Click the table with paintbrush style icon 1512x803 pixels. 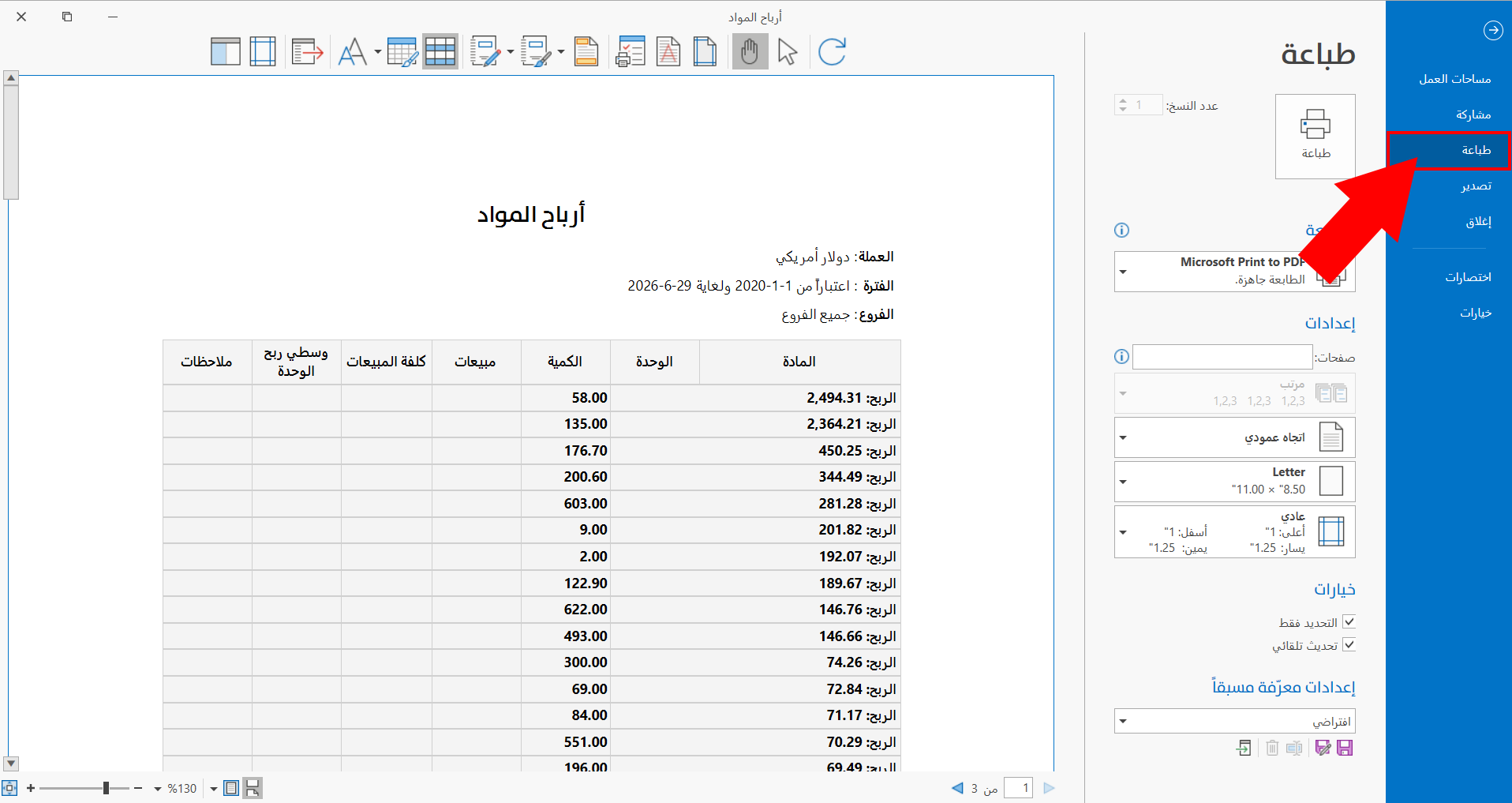402,52
